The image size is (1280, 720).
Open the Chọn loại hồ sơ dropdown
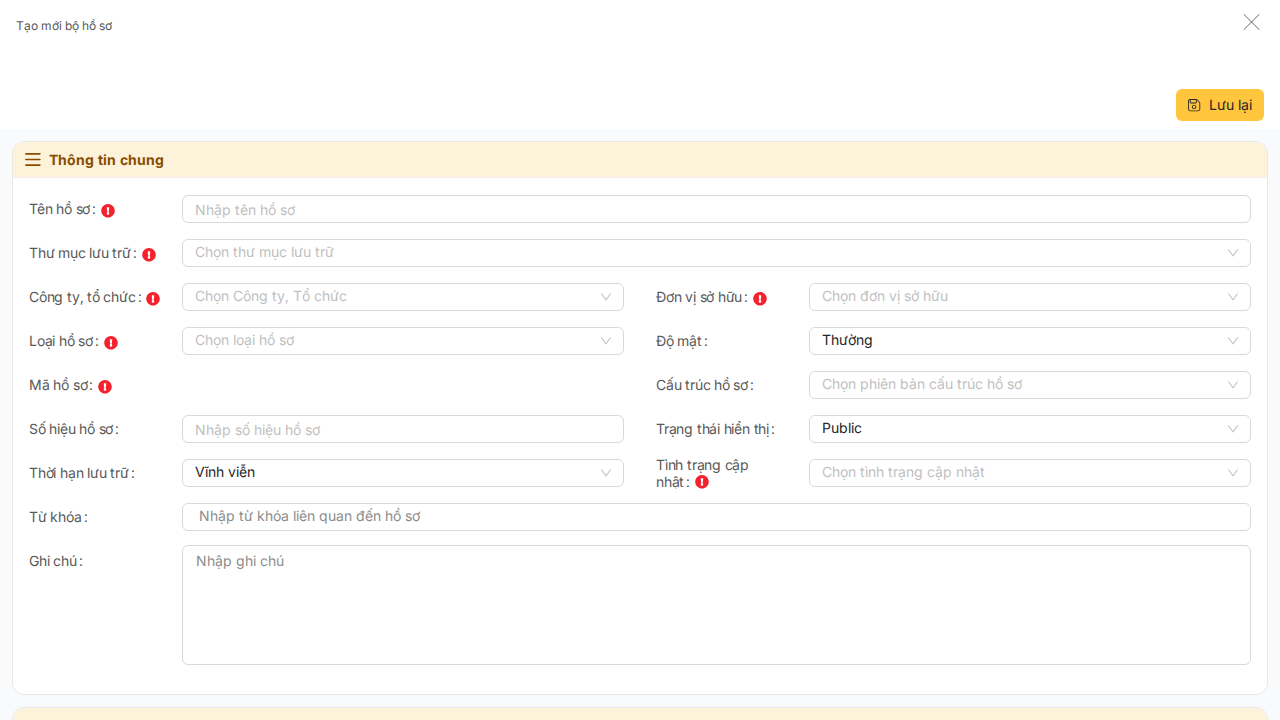coord(402,341)
